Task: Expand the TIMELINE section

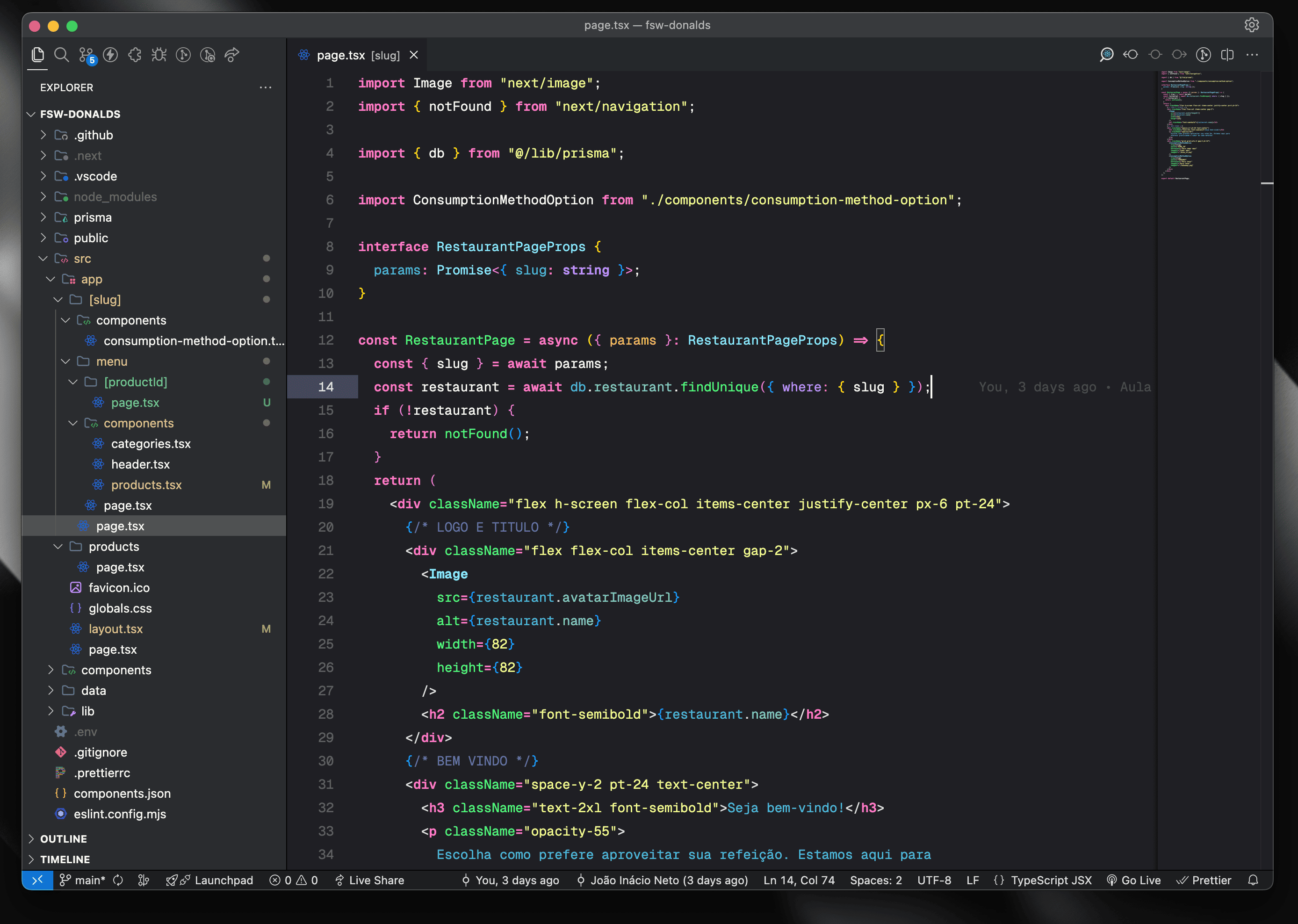Action: click(x=65, y=859)
